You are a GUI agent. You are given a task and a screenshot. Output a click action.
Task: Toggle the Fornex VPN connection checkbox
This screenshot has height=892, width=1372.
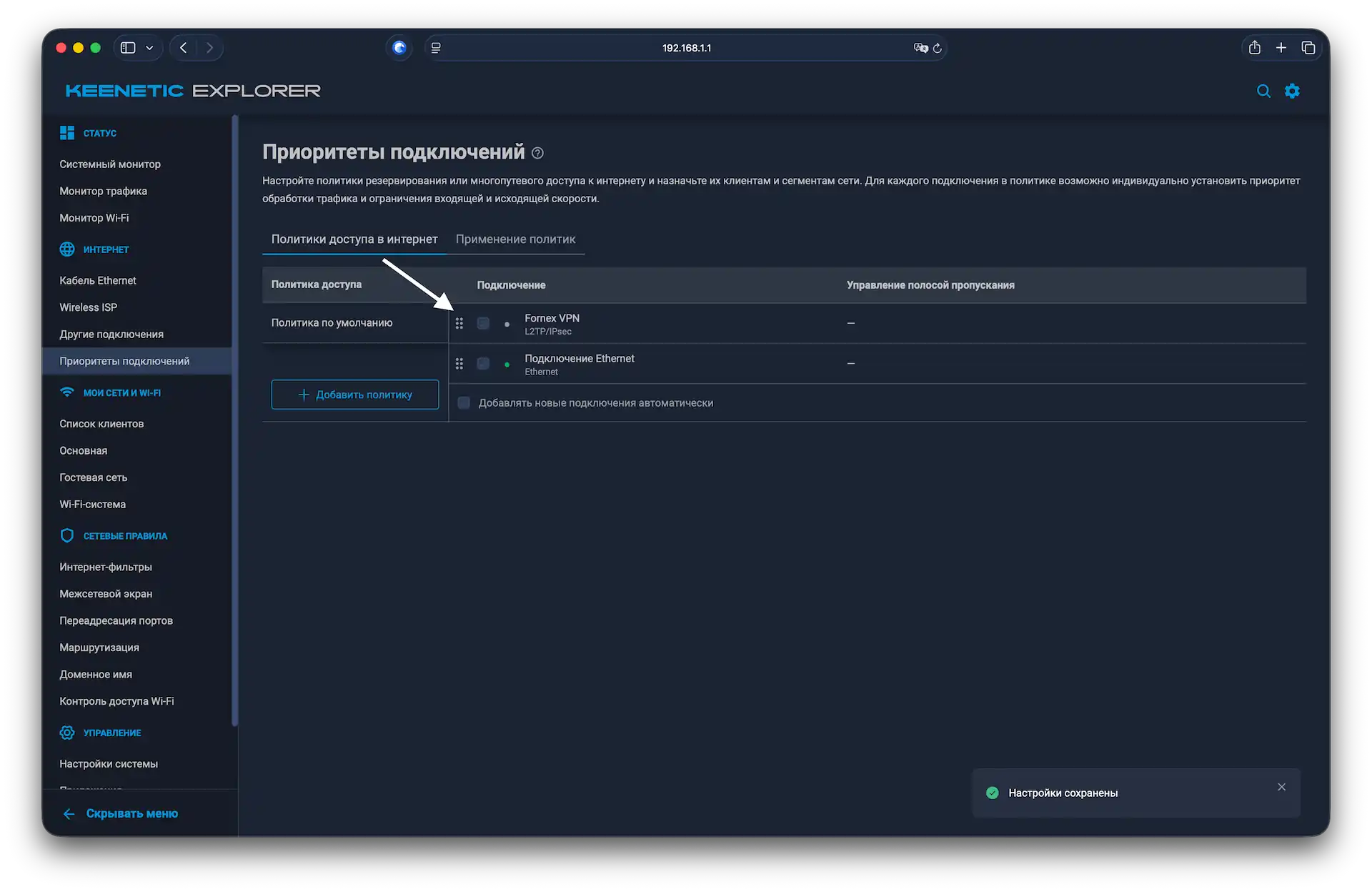[483, 324]
